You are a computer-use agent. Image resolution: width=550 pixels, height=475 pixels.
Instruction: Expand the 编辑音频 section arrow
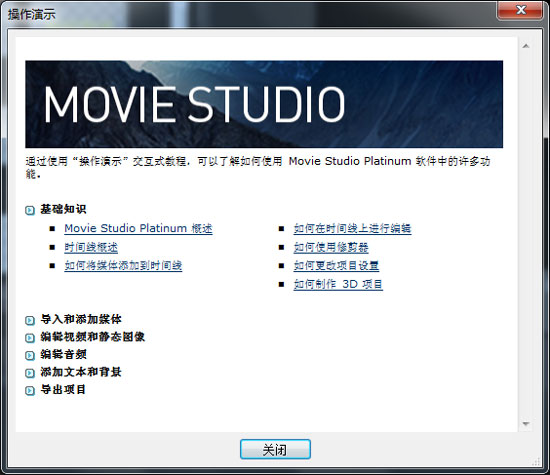tap(30, 355)
